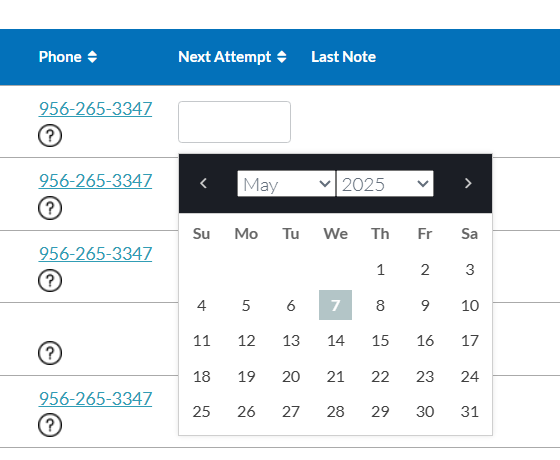Pick May 15 in the calendar
This screenshot has height=460, width=560.
[380, 341]
